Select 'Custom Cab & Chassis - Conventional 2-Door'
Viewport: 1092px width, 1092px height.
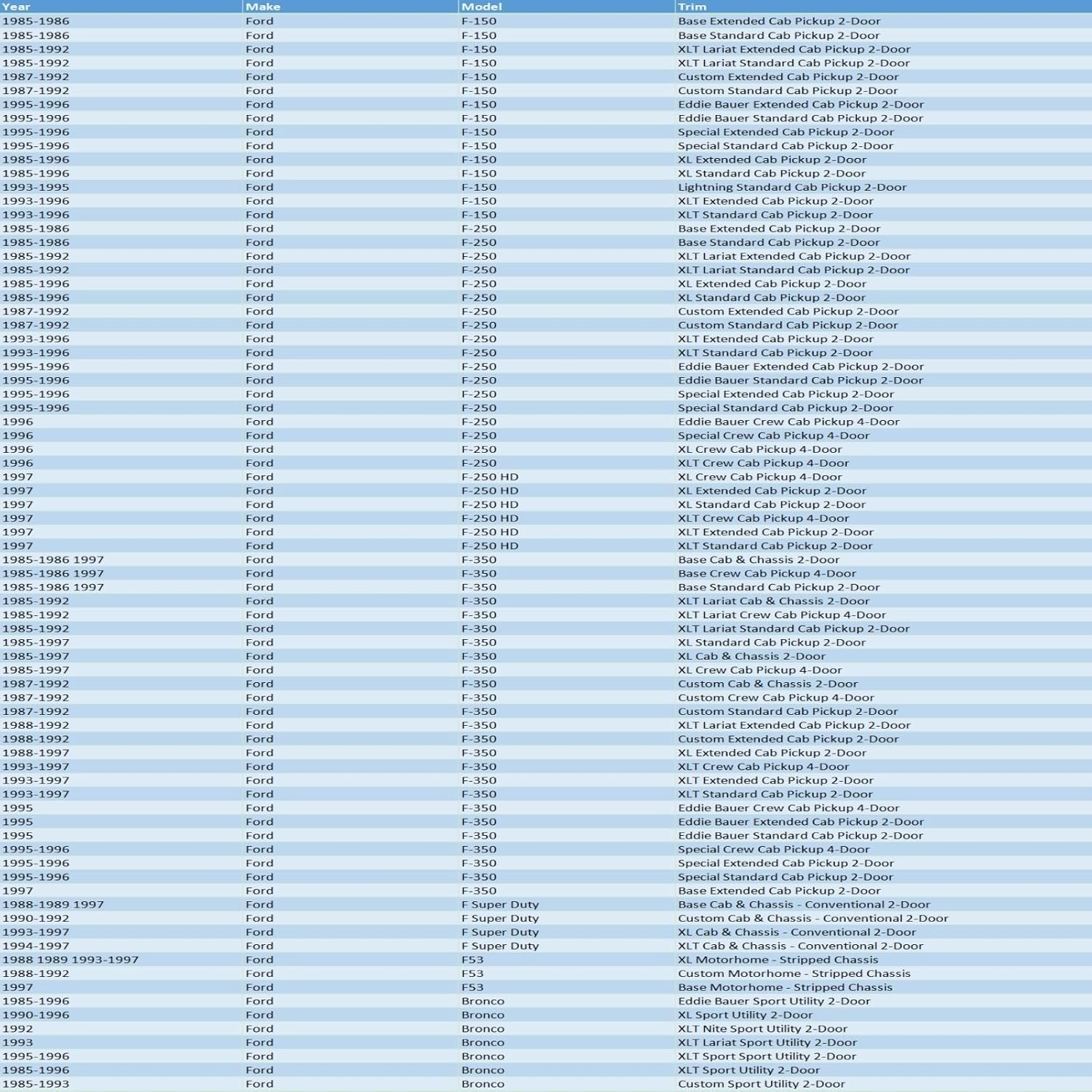pos(813,918)
